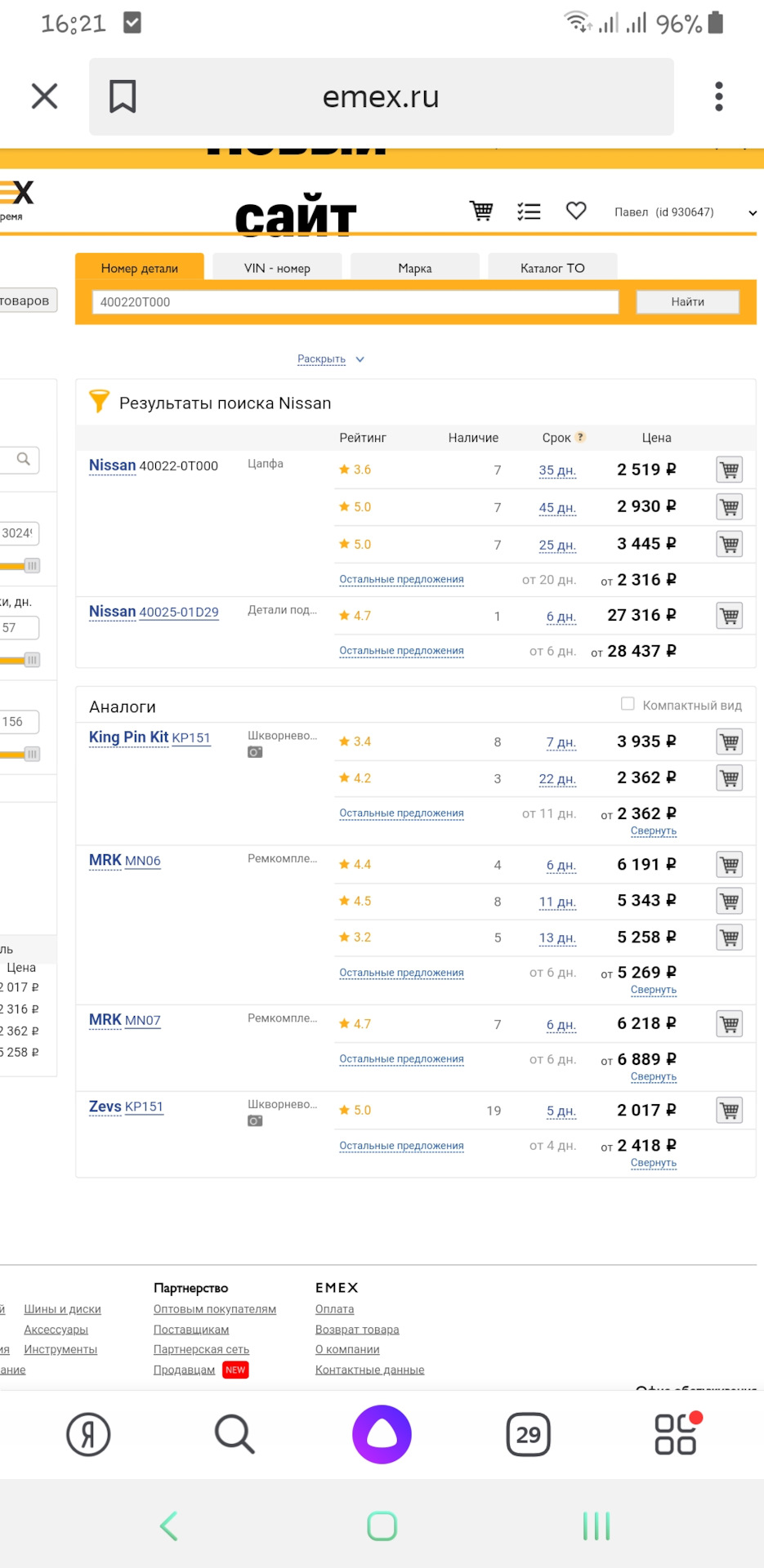This screenshot has height=1568, width=764.
Task: Switch to the Марка tab
Action: 415,267
